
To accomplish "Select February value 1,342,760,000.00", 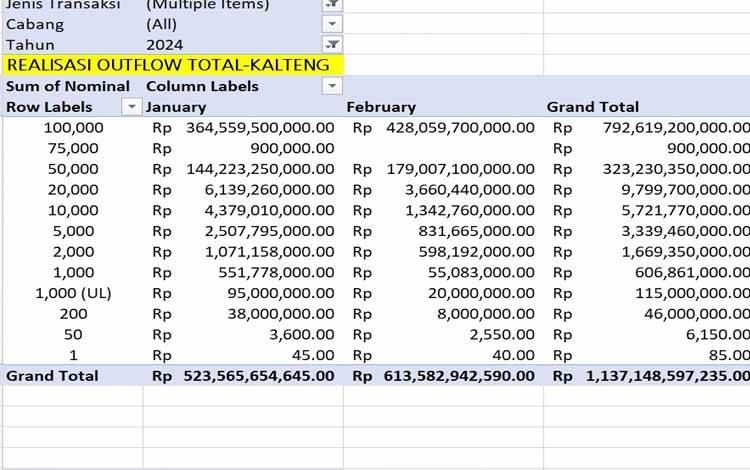I will (x=470, y=210).
